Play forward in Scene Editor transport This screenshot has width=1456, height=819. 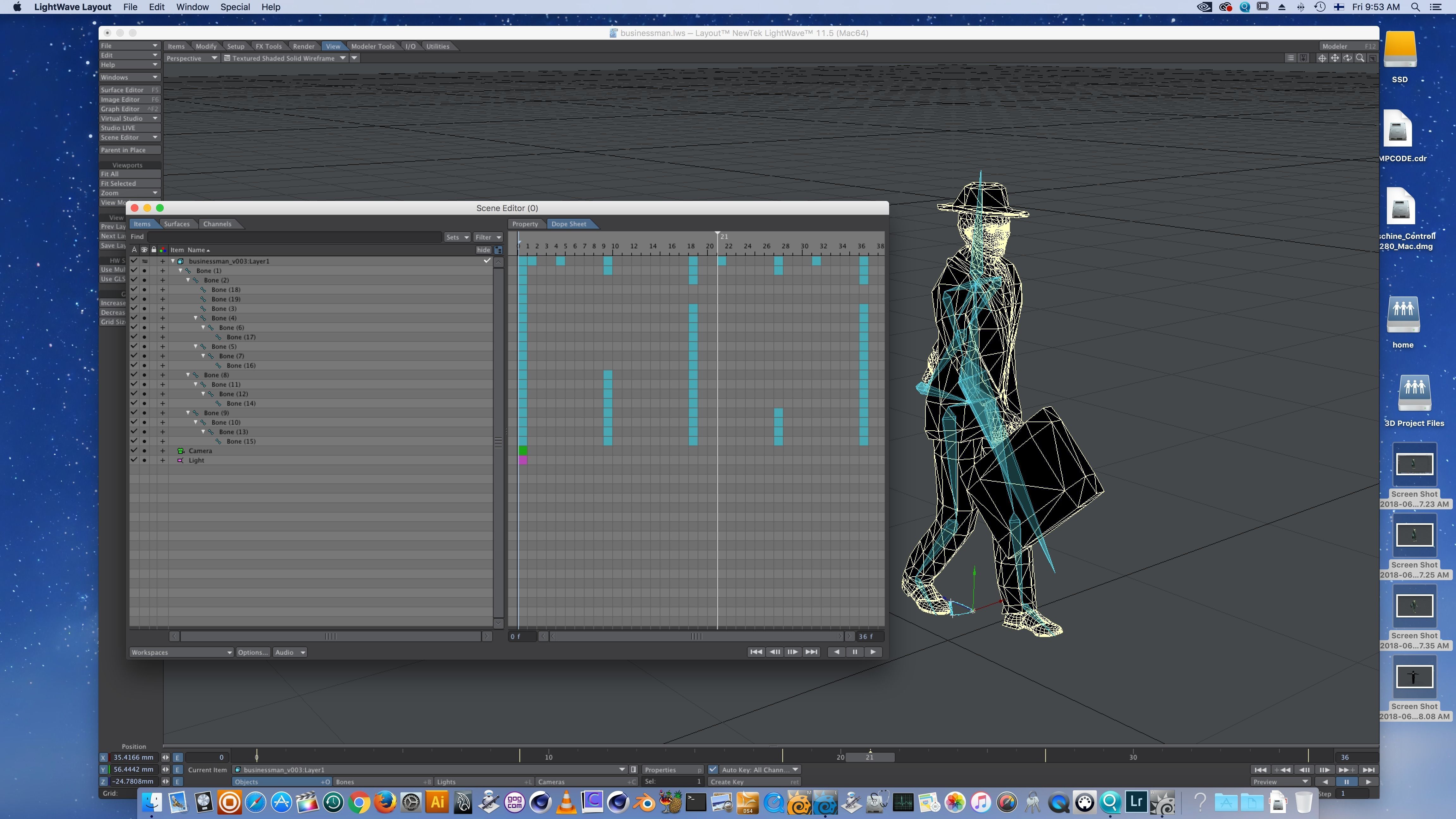[873, 652]
